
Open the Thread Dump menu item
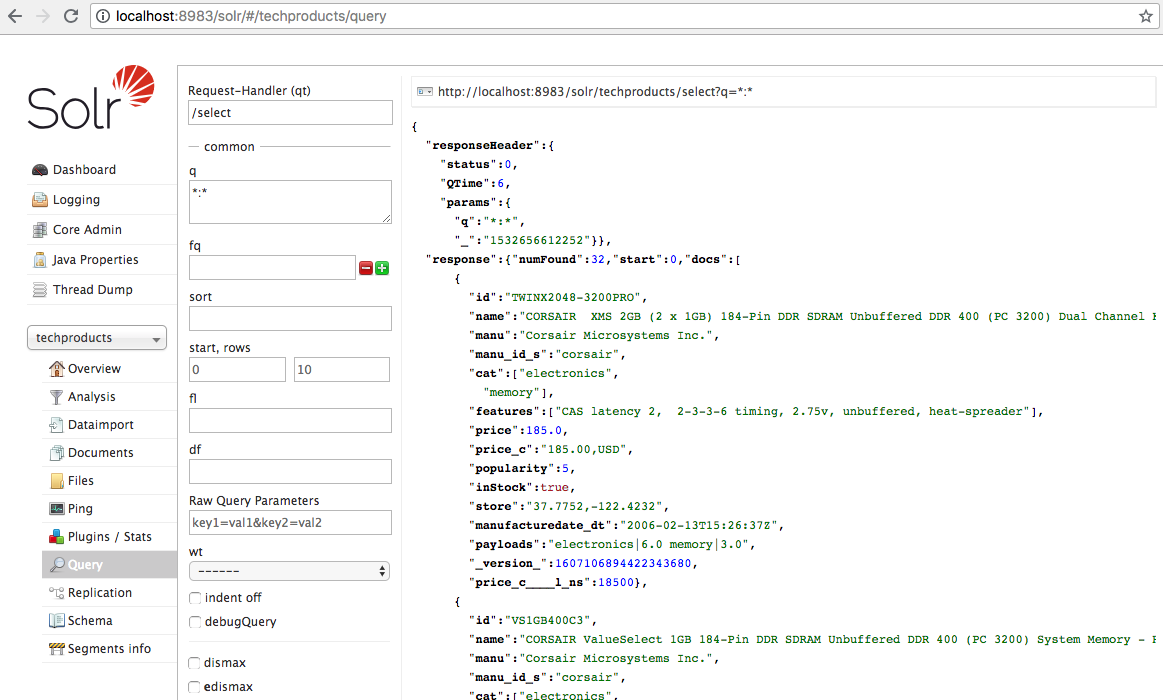point(93,290)
